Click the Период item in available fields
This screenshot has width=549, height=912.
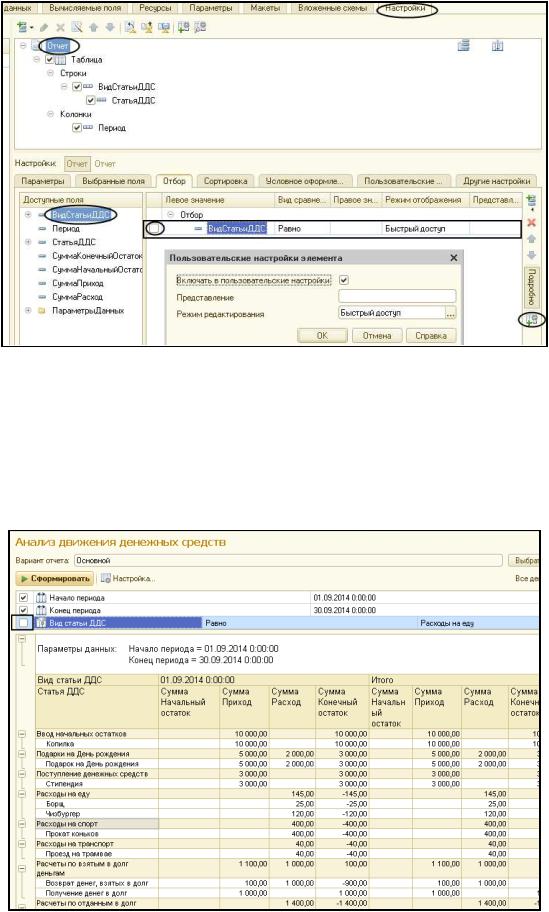pos(66,229)
